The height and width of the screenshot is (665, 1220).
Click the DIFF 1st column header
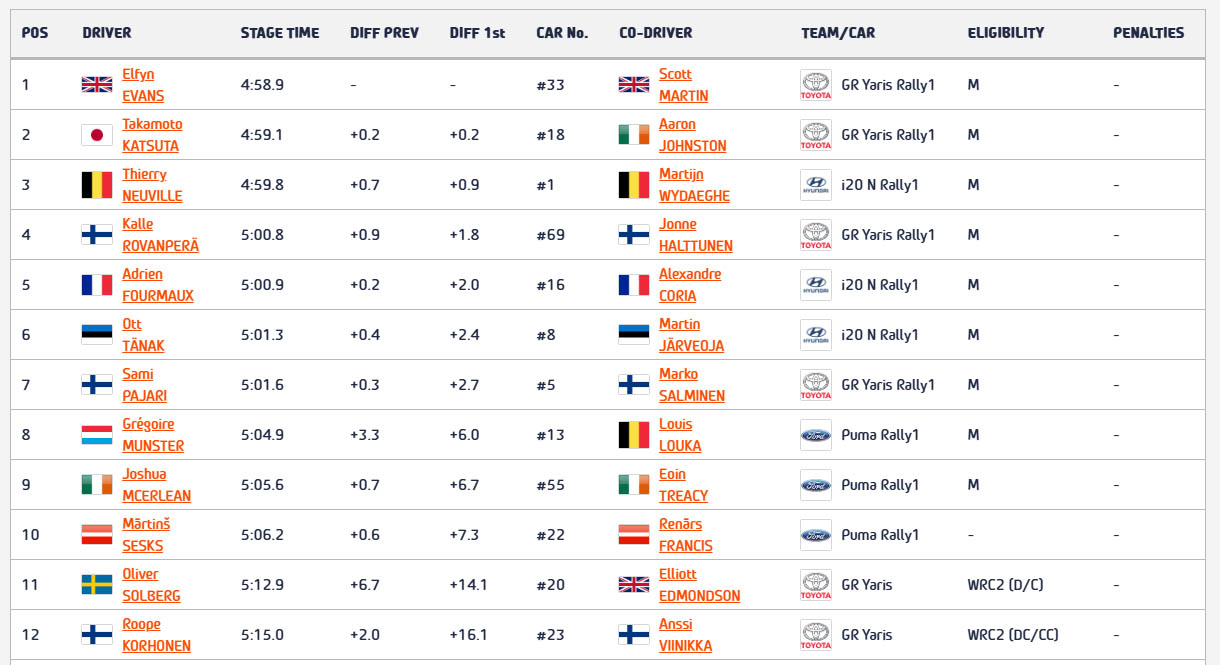pyautogui.click(x=477, y=33)
